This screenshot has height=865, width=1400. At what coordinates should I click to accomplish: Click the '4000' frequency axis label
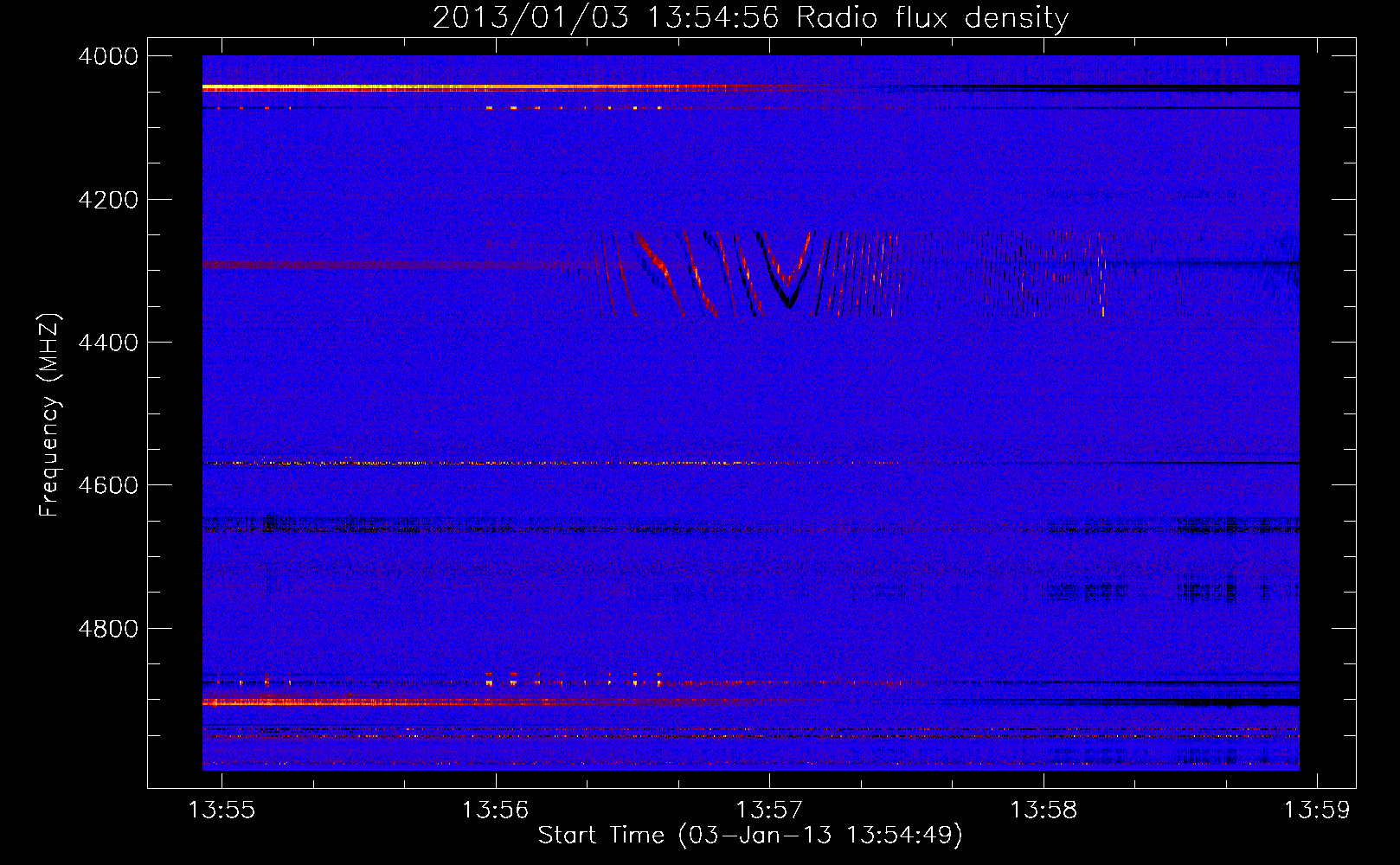coord(108,56)
